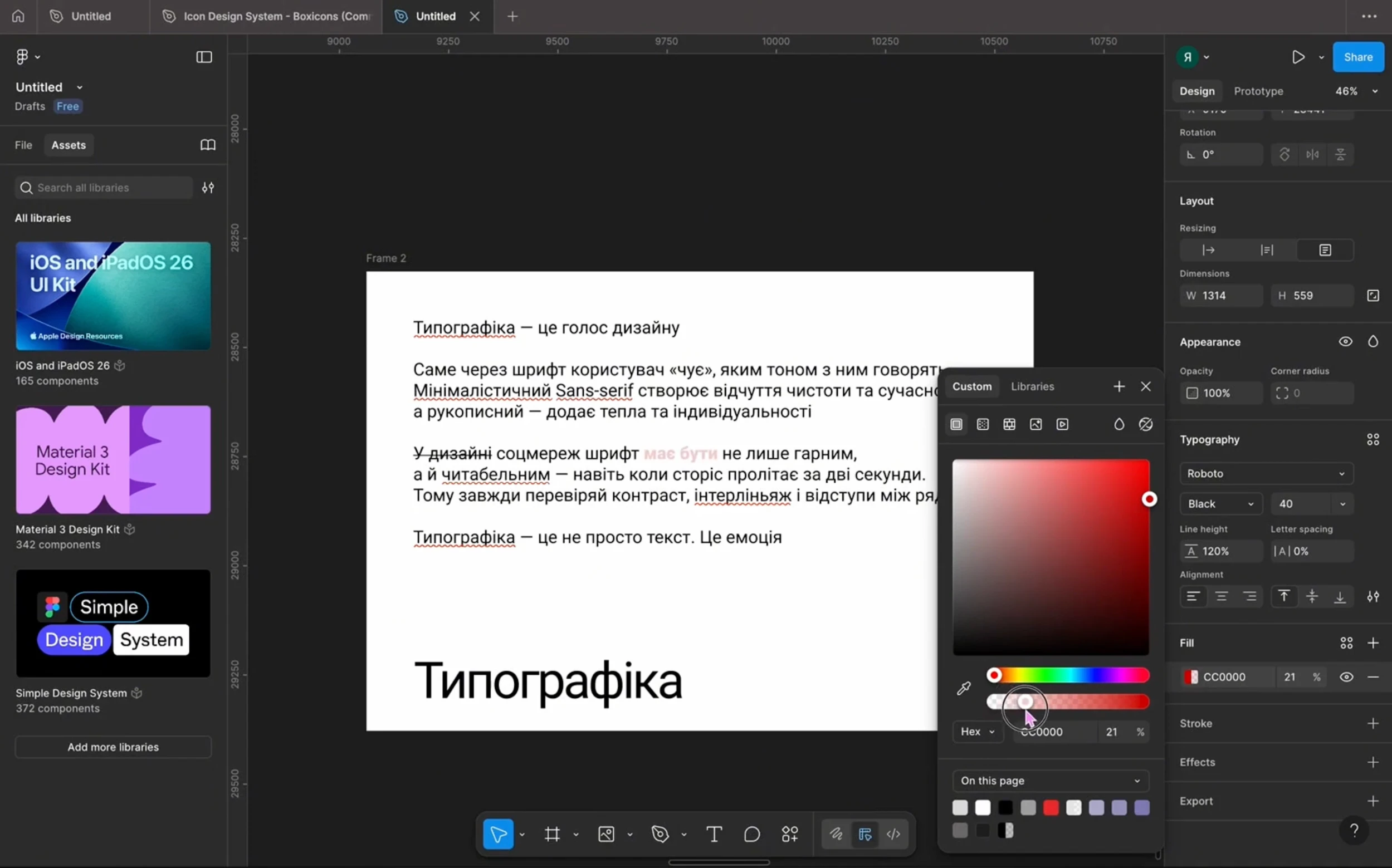Pick a color with the eyedropper

(x=964, y=688)
